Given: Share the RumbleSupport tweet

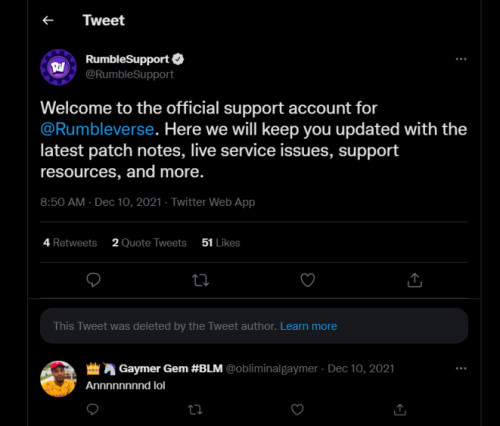Looking at the screenshot, I should coord(414,280).
